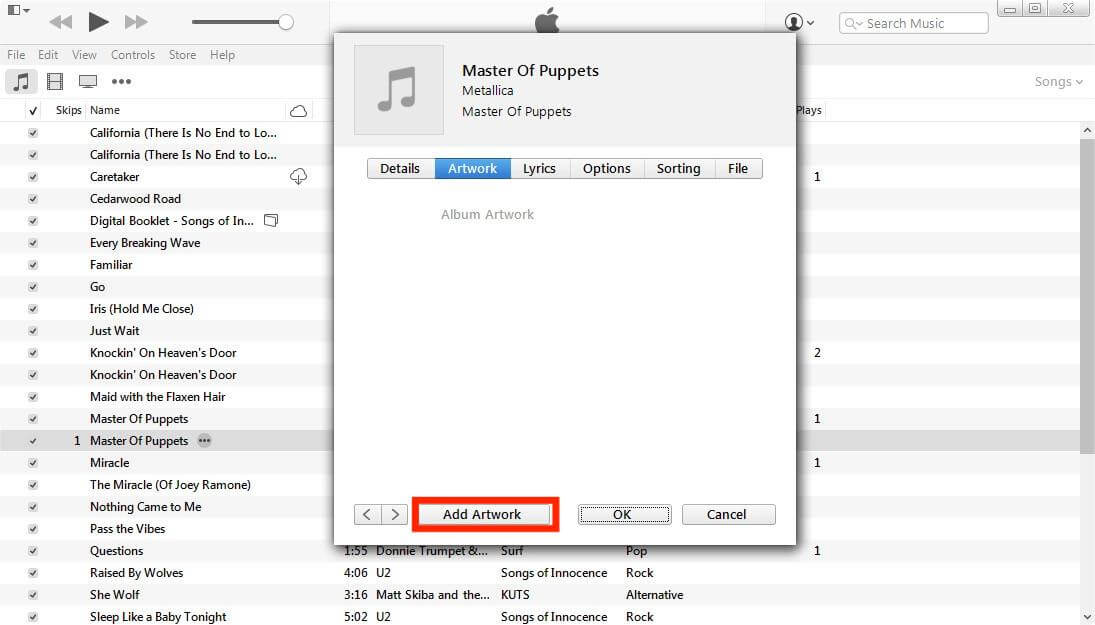Toggle the checkbox for Familiar

click(33, 265)
